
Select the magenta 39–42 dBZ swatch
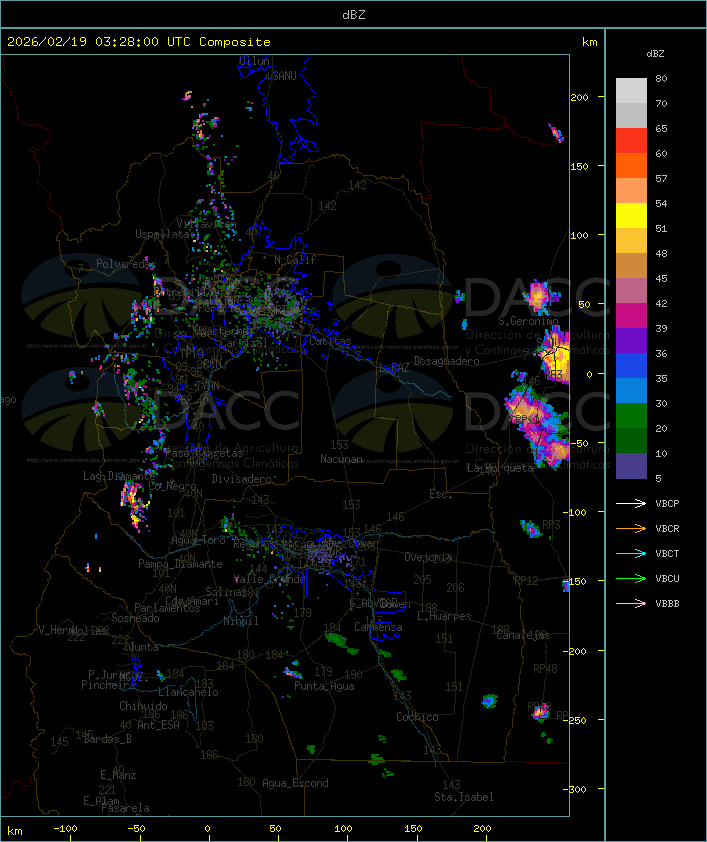click(x=631, y=316)
